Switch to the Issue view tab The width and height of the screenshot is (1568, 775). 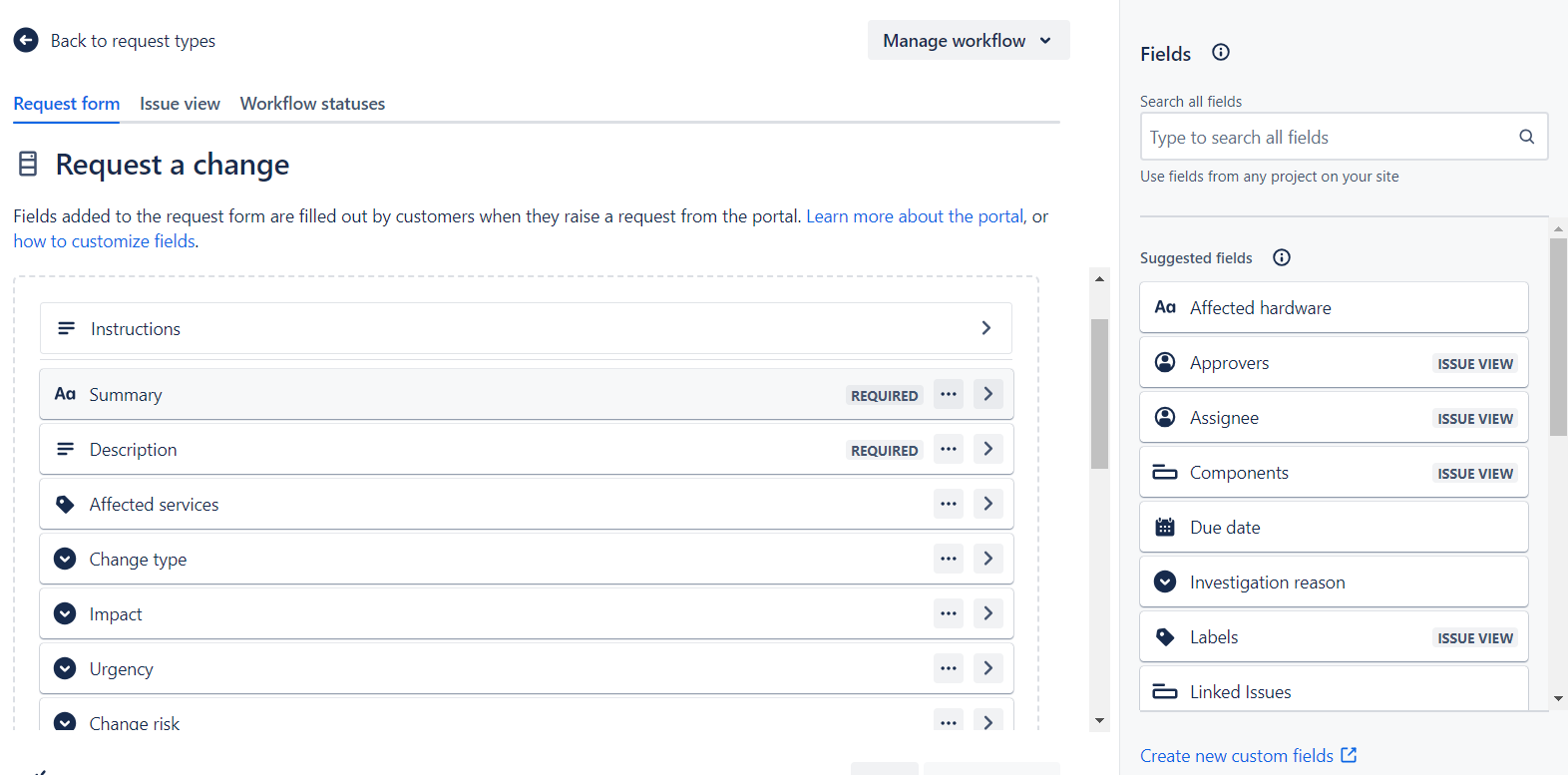click(180, 104)
